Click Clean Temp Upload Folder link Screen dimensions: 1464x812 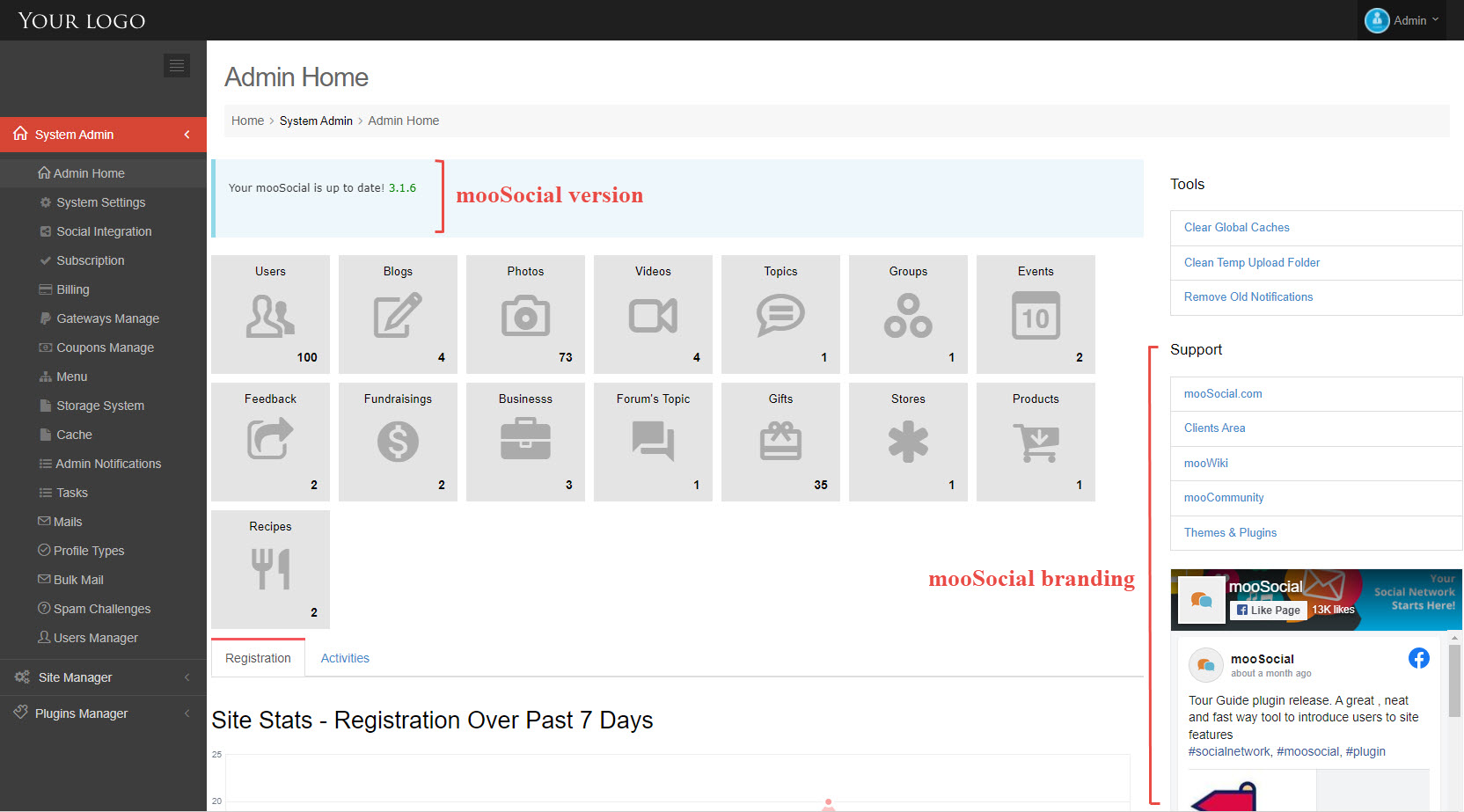click(1251, 262)
